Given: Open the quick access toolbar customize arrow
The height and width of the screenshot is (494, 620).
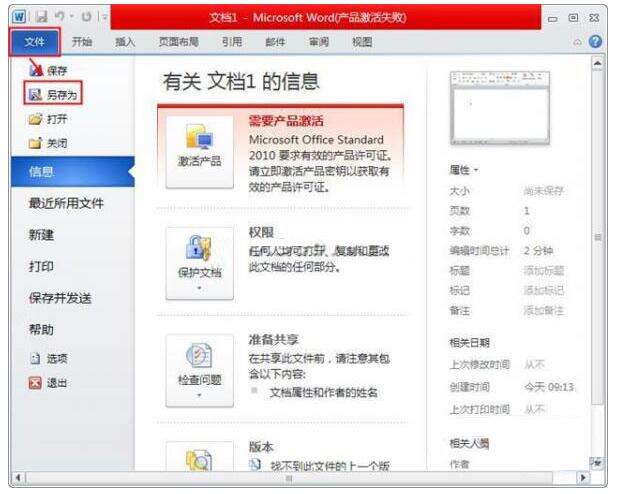Looking at the screenshot, I should [x=104, y=17].
